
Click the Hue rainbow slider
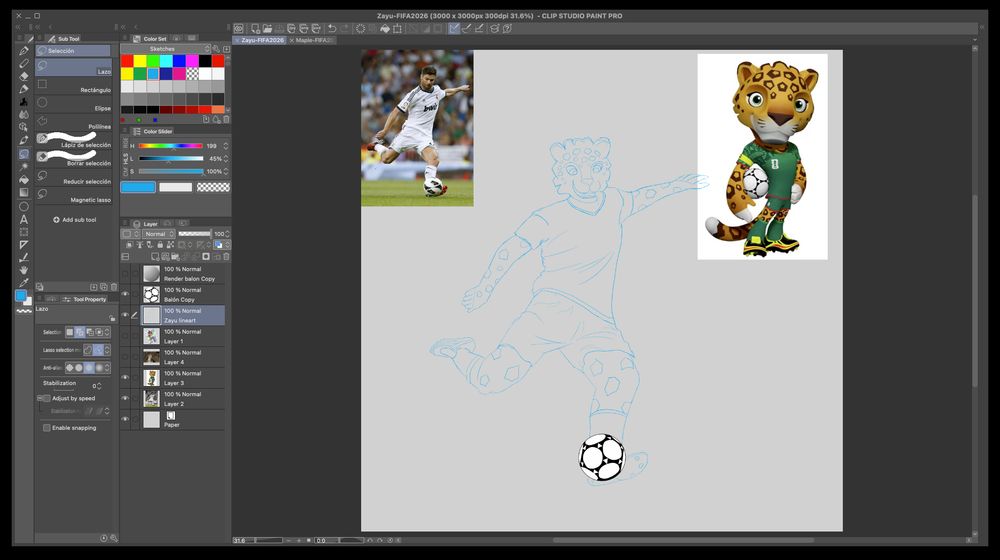point(170,146)
